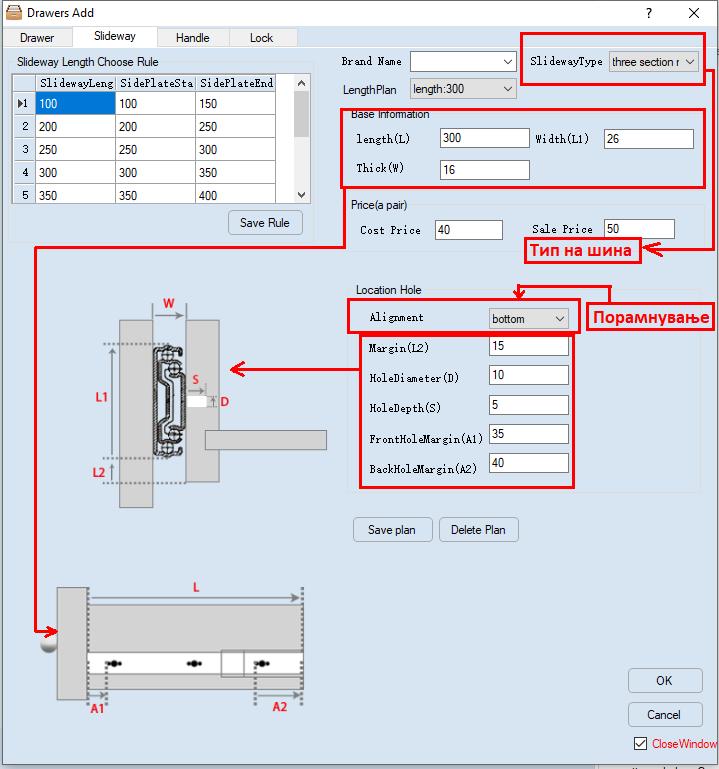Viewport: 719px width, 769px height.
Task: Open the SlidewayType dropdown
Action: (x=653, y=62)
